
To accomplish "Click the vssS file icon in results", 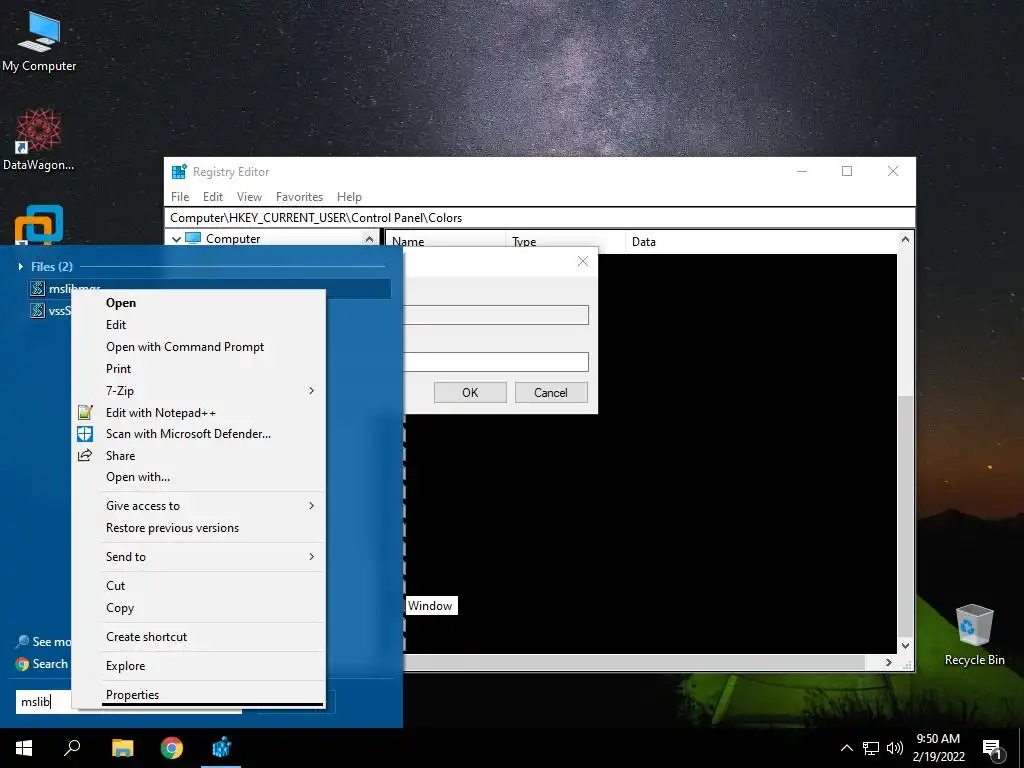I will click(x=38, y=310).
